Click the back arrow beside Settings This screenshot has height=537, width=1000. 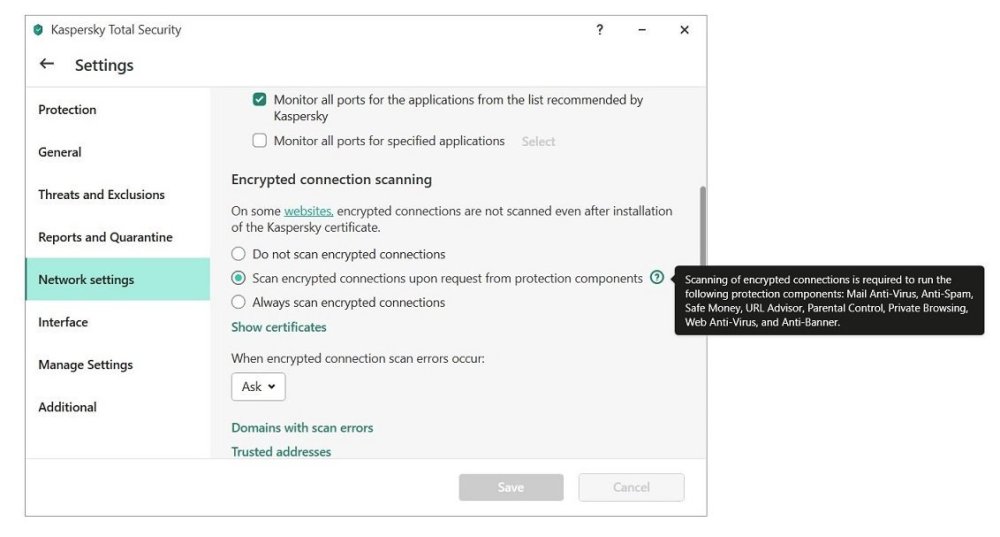[46, 65]
